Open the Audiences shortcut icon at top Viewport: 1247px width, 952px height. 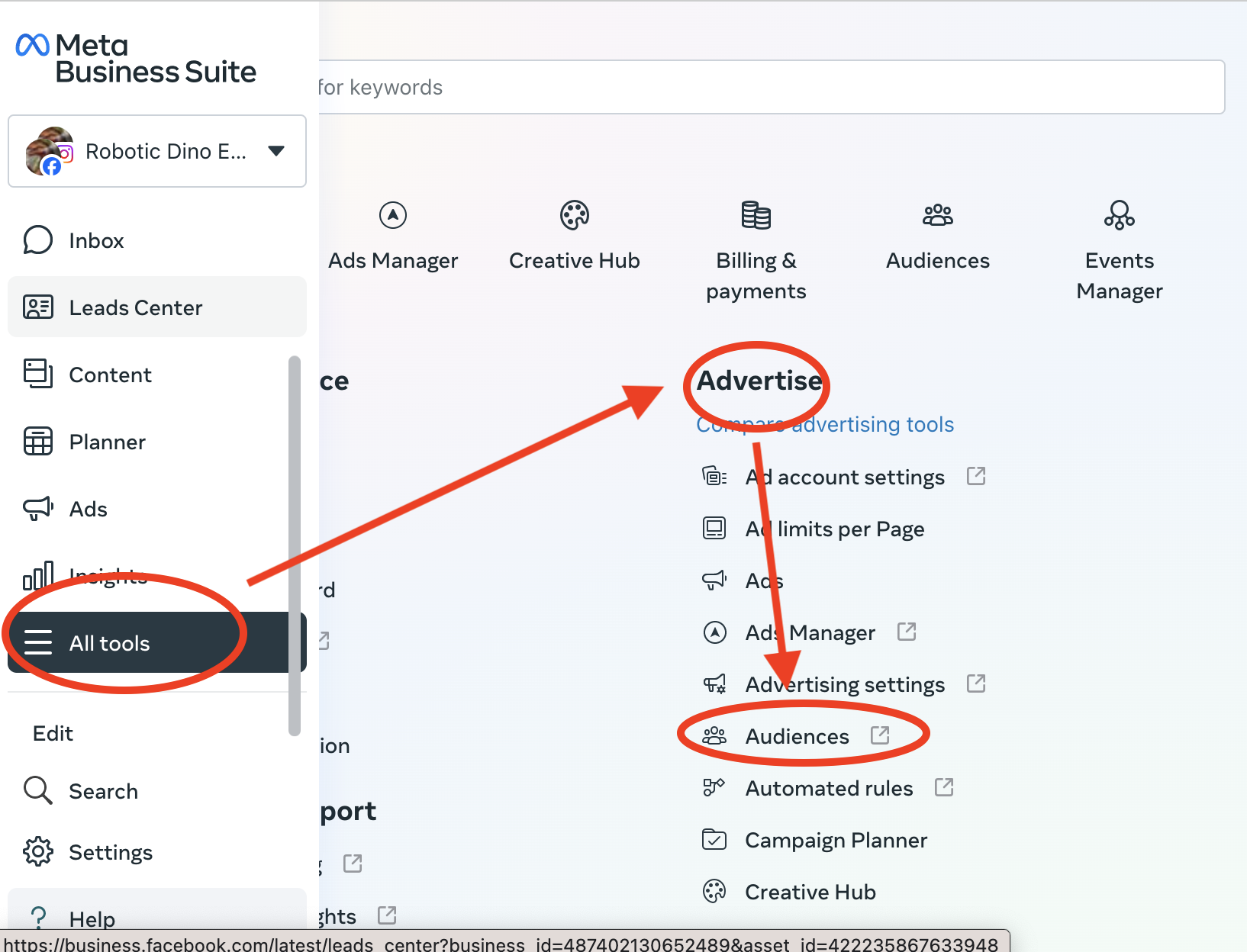click(937, 216)
